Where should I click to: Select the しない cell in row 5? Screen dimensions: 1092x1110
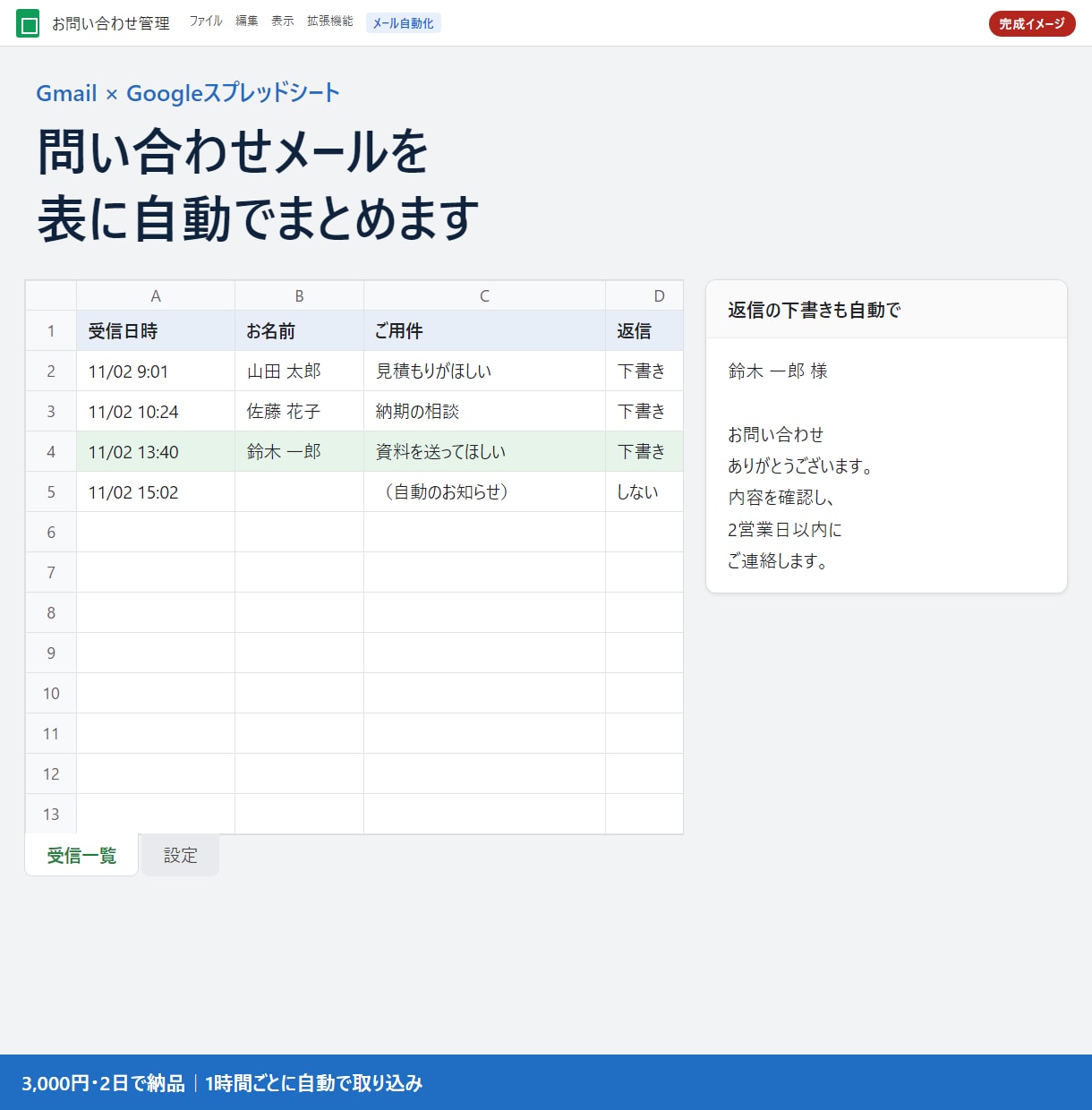click(x=644, y=492)
